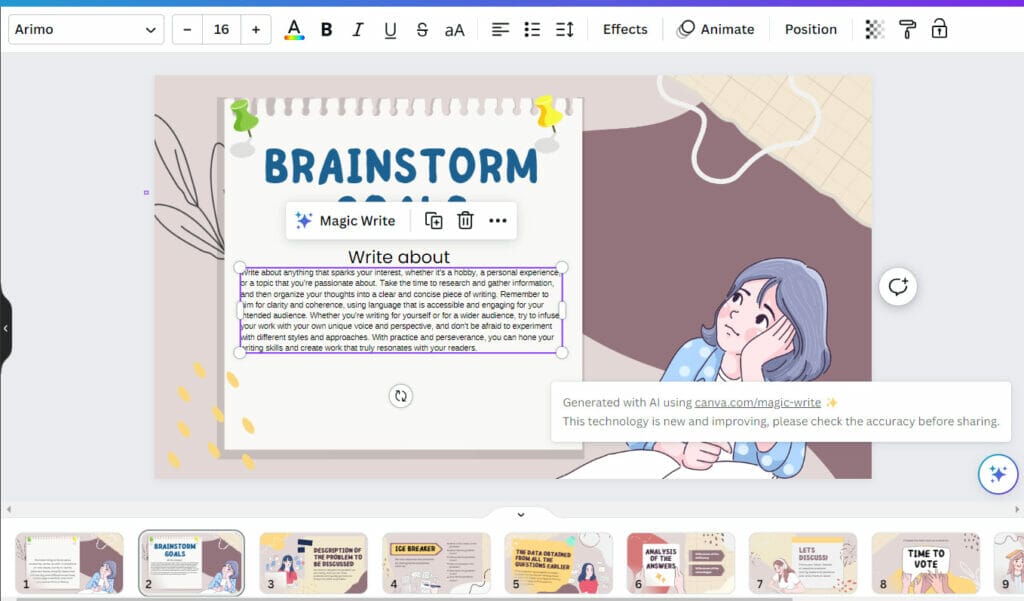The width and height of the screenshot is (1024, 601).
Task: Click the copy style paint roller
Action: coord(907,30)
